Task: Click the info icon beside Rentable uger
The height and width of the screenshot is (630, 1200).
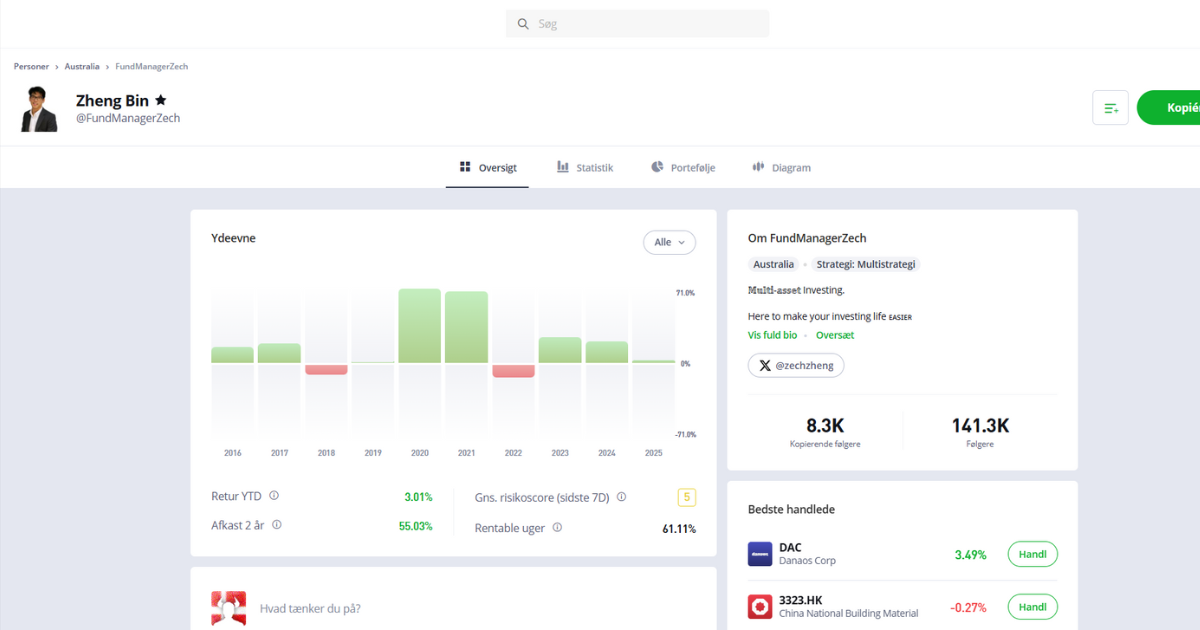Action: (x=557, y=527)
